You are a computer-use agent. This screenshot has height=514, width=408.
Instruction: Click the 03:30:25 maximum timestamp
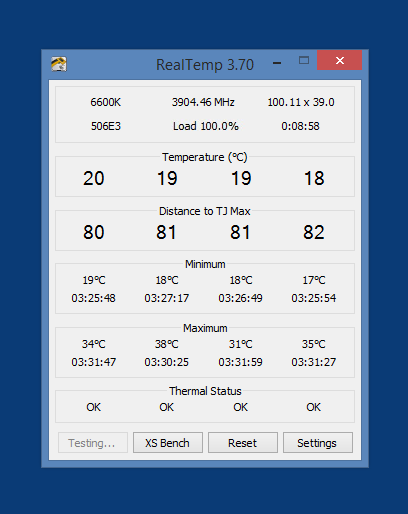166,362
